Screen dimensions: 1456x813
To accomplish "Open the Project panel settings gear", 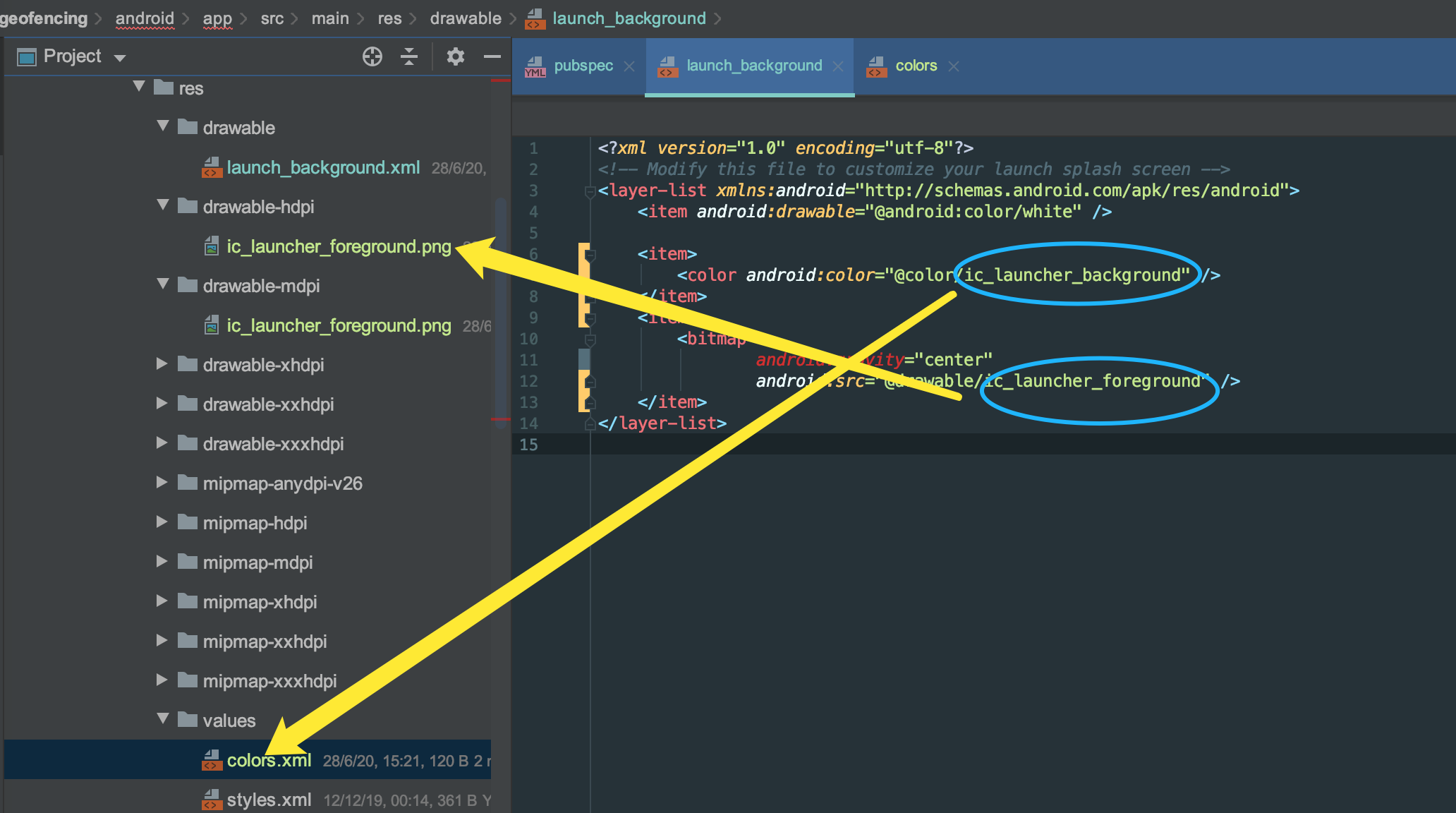I will [456, 56].
